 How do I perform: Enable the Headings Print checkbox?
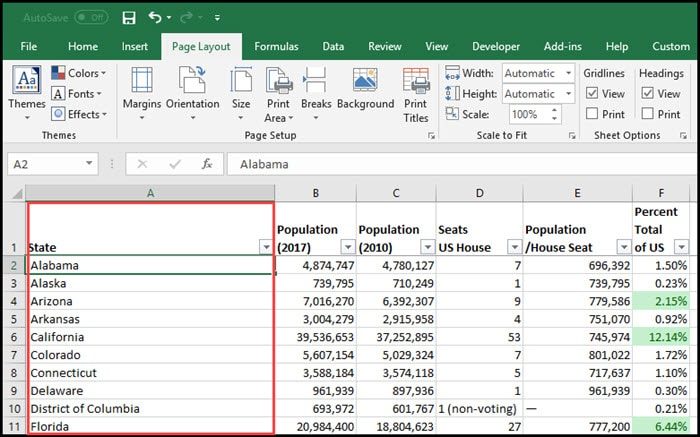[x=648, y=114]
